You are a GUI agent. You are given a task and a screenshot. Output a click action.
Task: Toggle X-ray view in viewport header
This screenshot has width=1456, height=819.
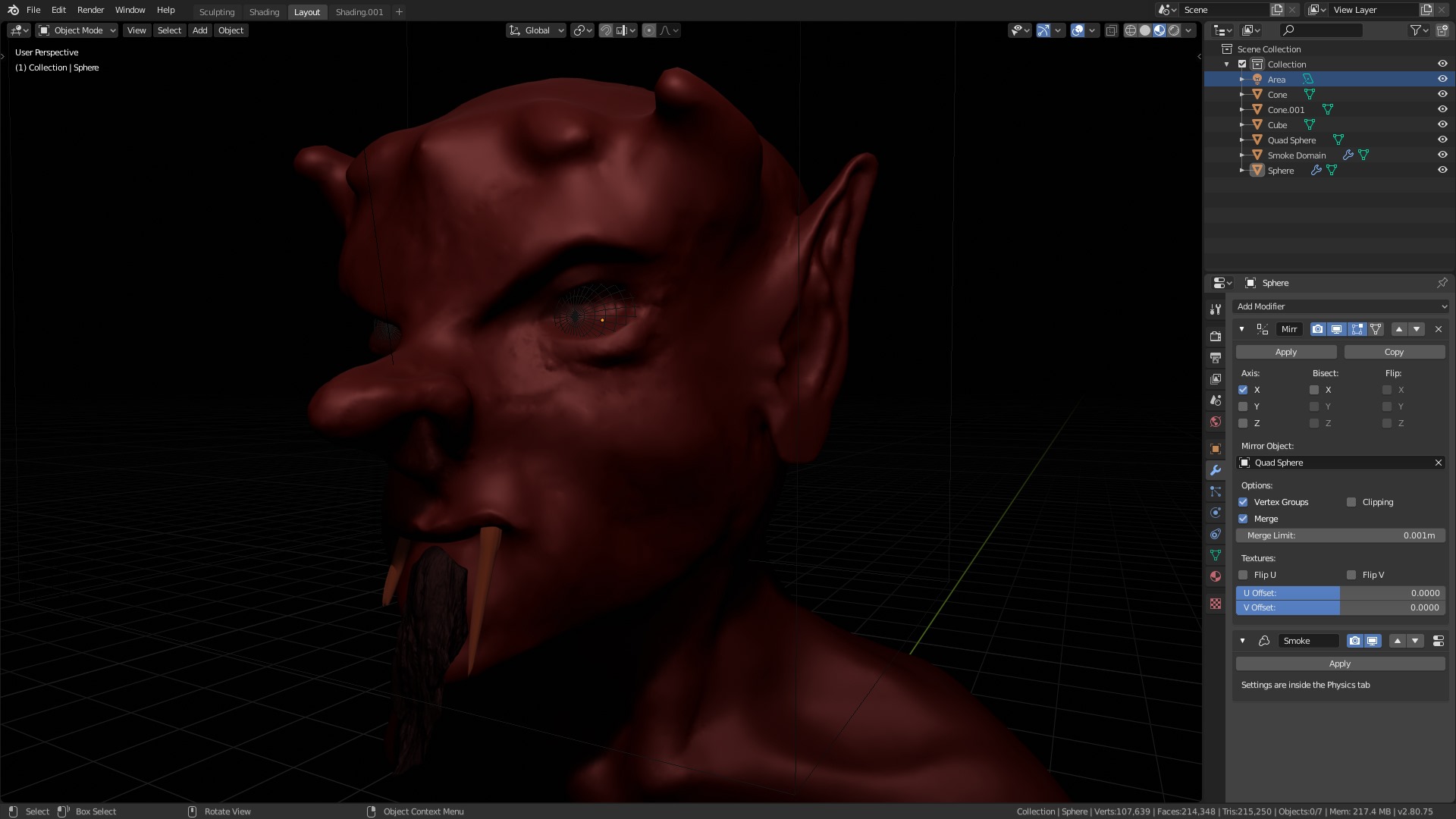pyautogui.click(x=1112, y=30)
